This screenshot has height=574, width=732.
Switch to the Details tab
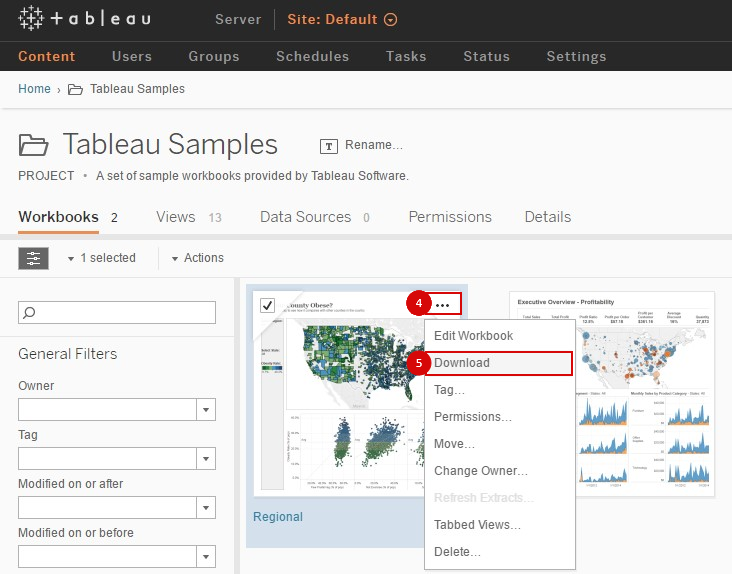click(x=548, y=217)
